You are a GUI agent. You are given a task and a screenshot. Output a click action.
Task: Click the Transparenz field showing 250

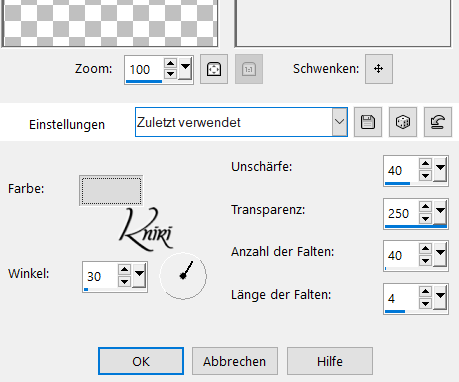click(x=401, y=214)
